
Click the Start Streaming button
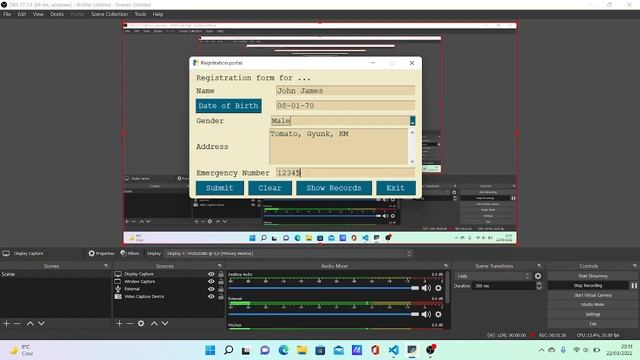[x=593, y=276]
